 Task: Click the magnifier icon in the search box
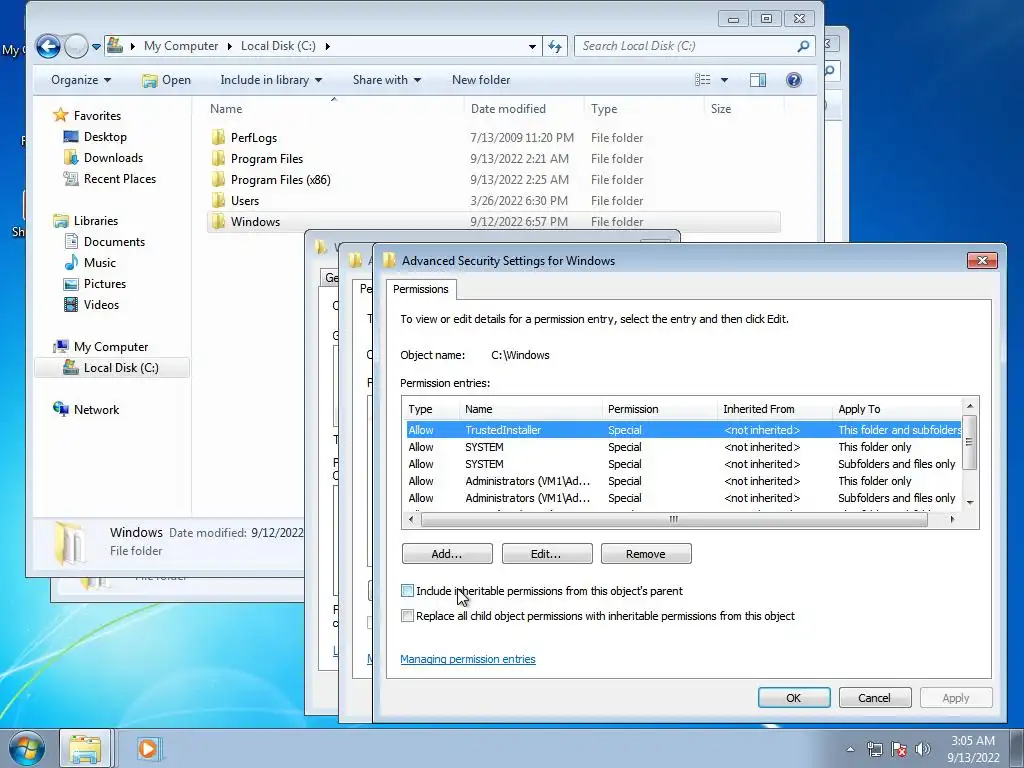[803, 46]
